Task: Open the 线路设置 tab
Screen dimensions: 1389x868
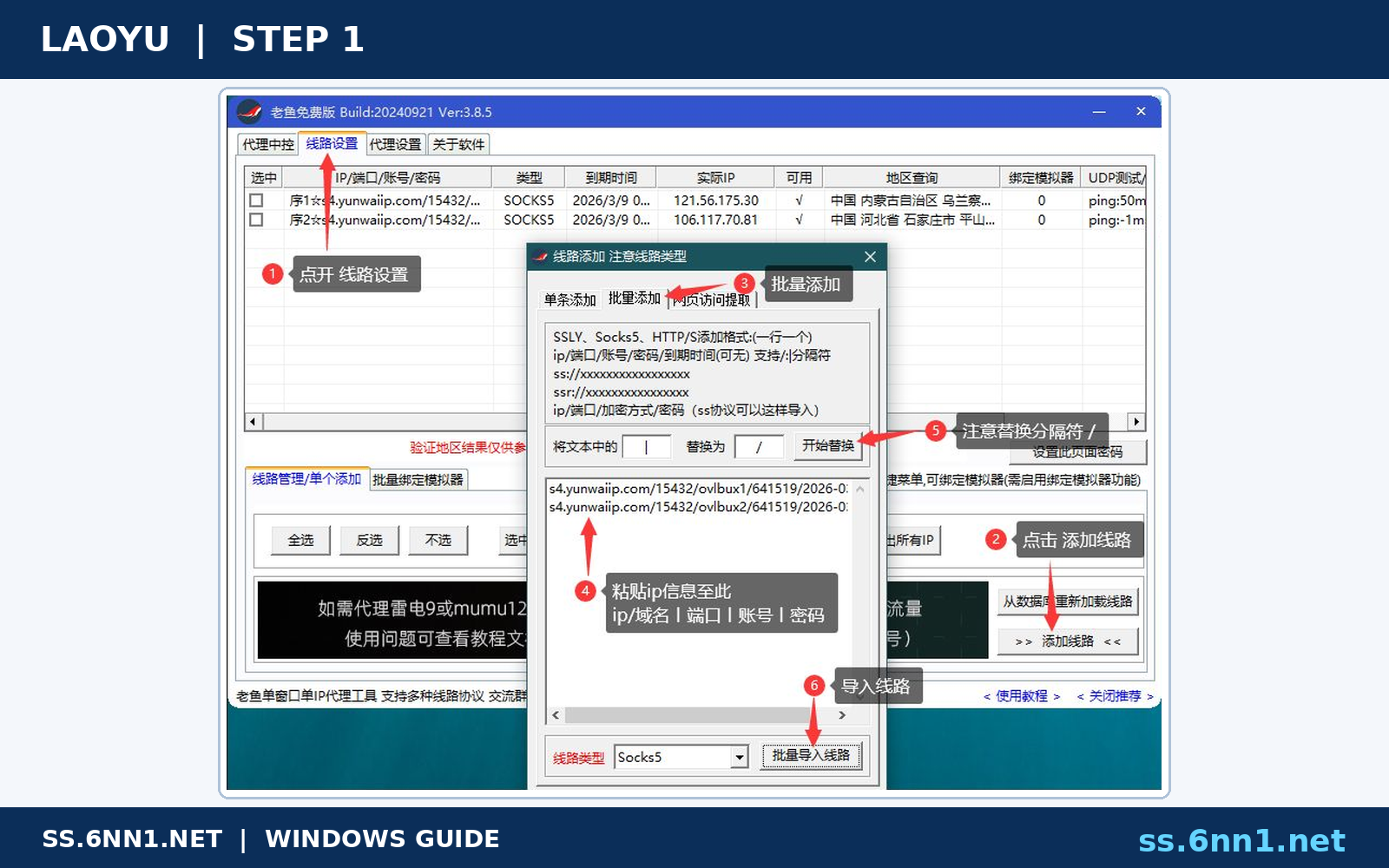Action: (x=332, y=143)
